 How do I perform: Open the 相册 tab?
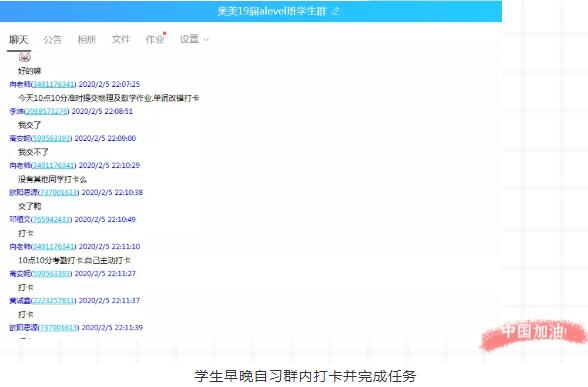pyautogui.click(x=86, y=39)
